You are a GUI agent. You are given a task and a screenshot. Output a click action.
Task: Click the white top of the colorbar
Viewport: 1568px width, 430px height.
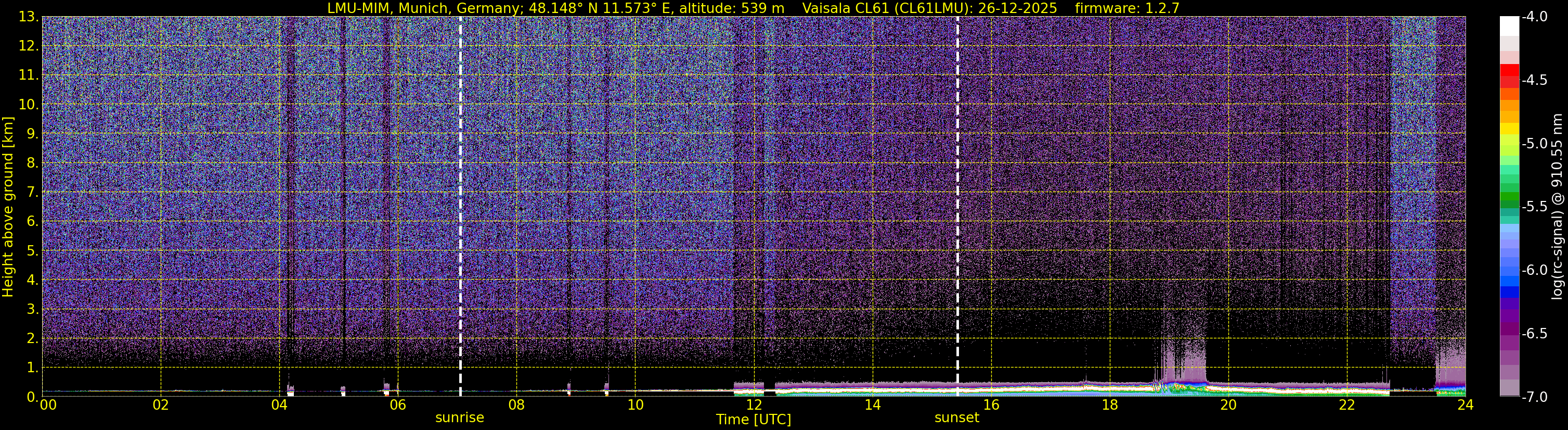(x=1510, y=26)
